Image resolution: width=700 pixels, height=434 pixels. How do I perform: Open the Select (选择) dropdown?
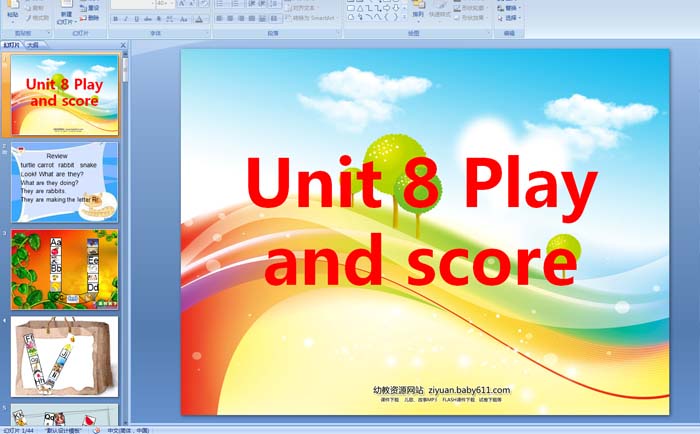coord(509,18)
